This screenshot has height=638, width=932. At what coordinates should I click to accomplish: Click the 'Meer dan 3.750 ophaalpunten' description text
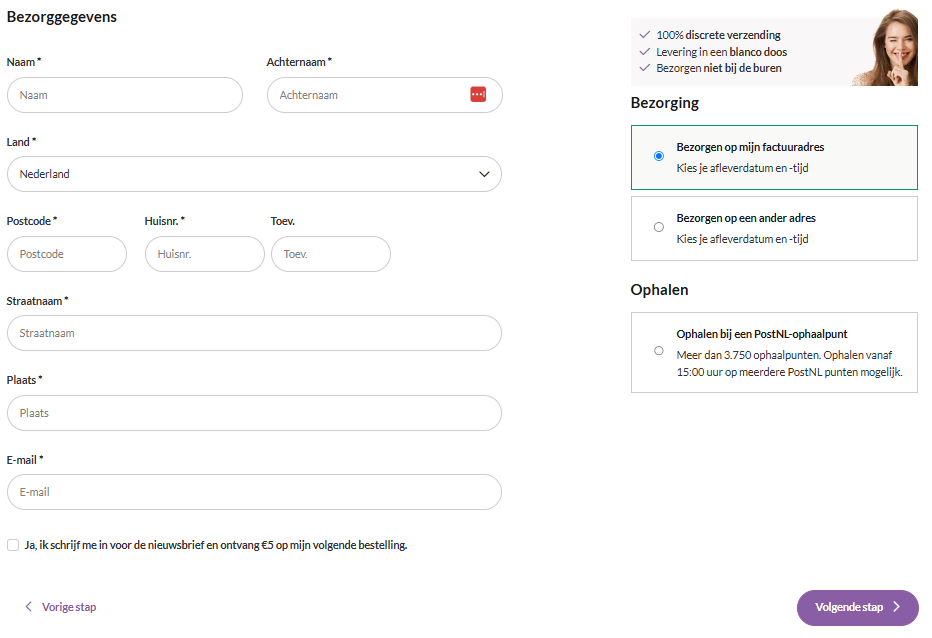pyautogui.click(x=789, y=363)
